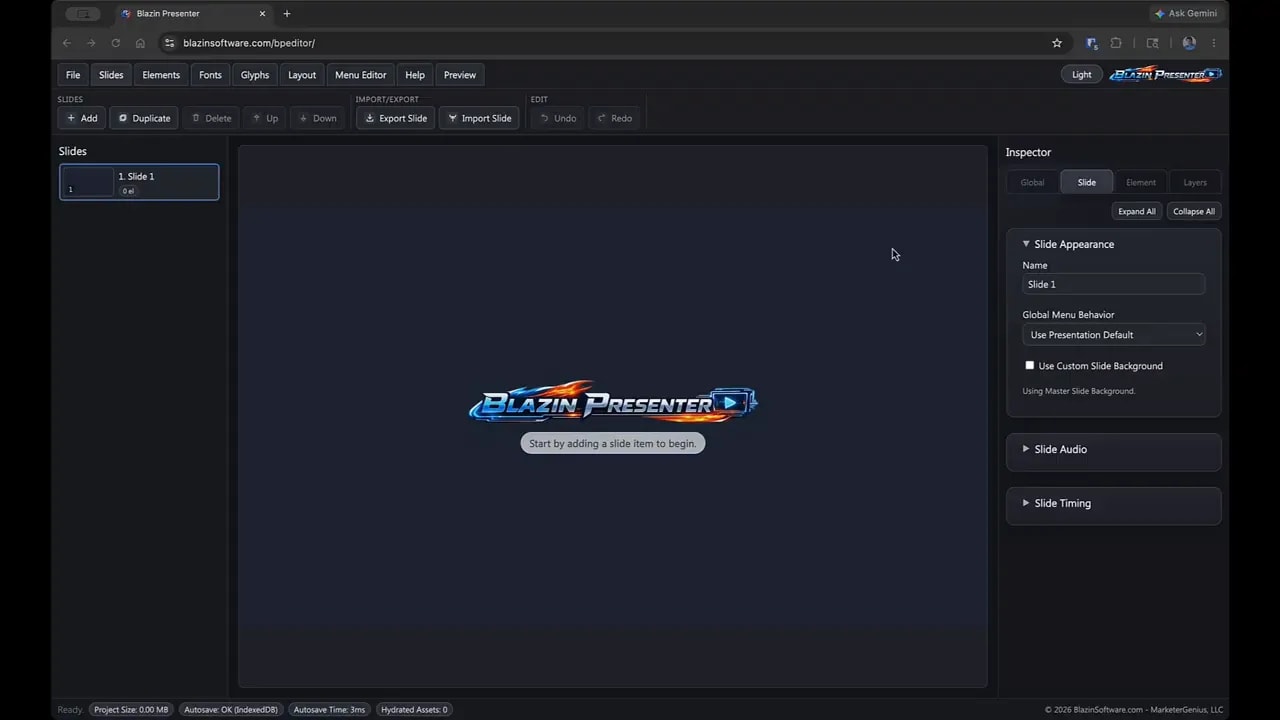Open the File menu

point(73,75)
